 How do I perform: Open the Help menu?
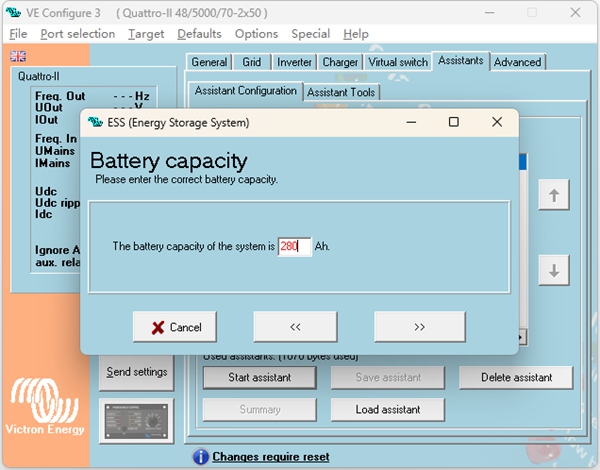pos(356,34)
